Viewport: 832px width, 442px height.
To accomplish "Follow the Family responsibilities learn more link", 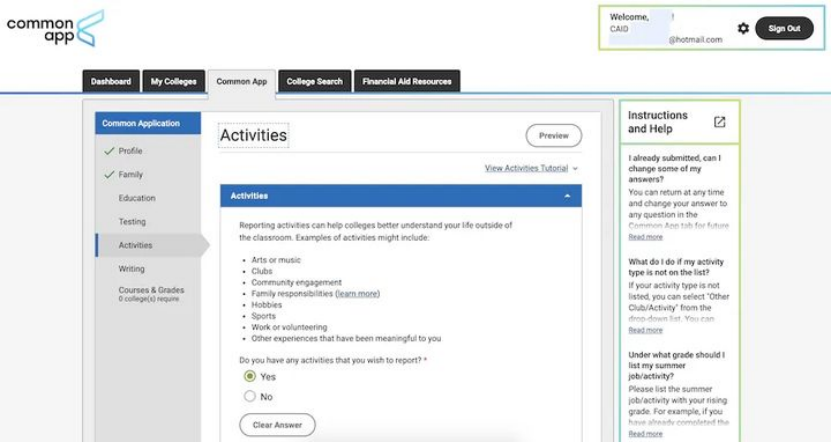I will coord(357,294).
